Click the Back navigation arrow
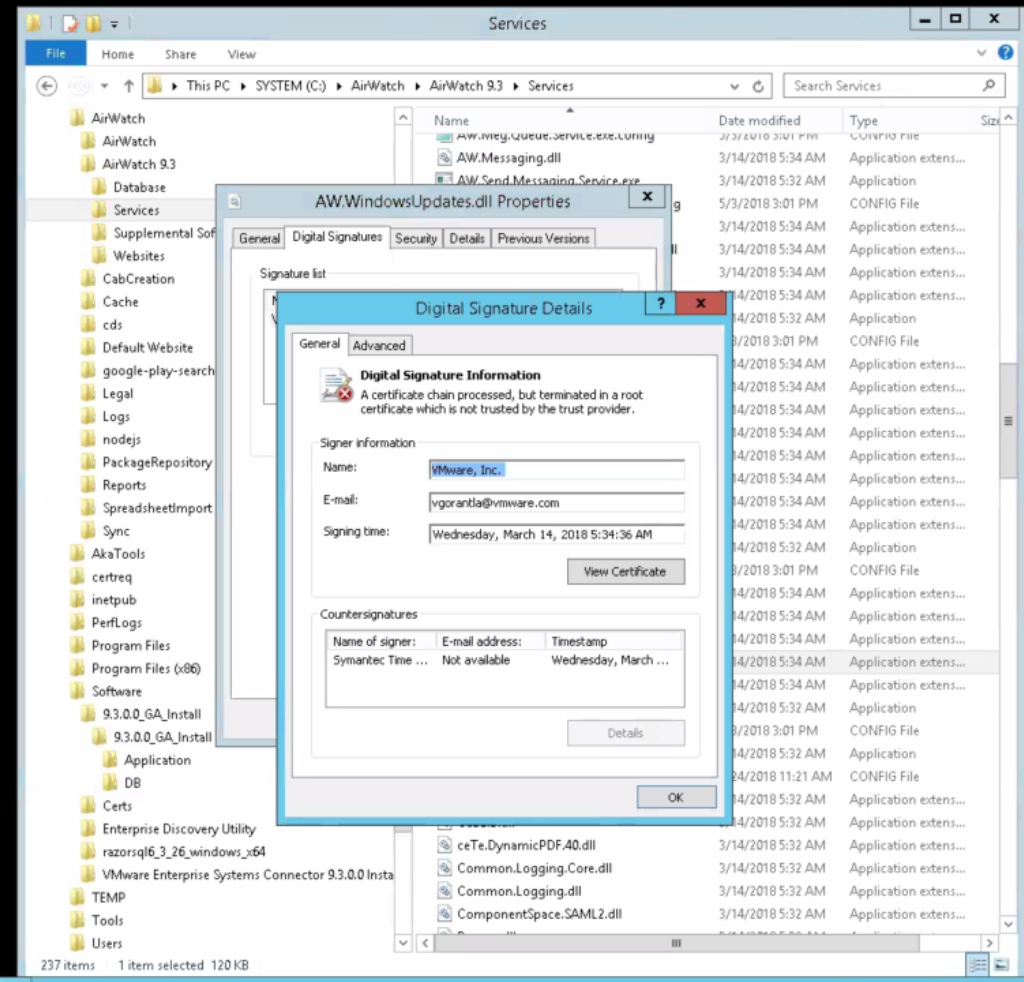The width and height of the screenshot is (1024, 982). 47,86
